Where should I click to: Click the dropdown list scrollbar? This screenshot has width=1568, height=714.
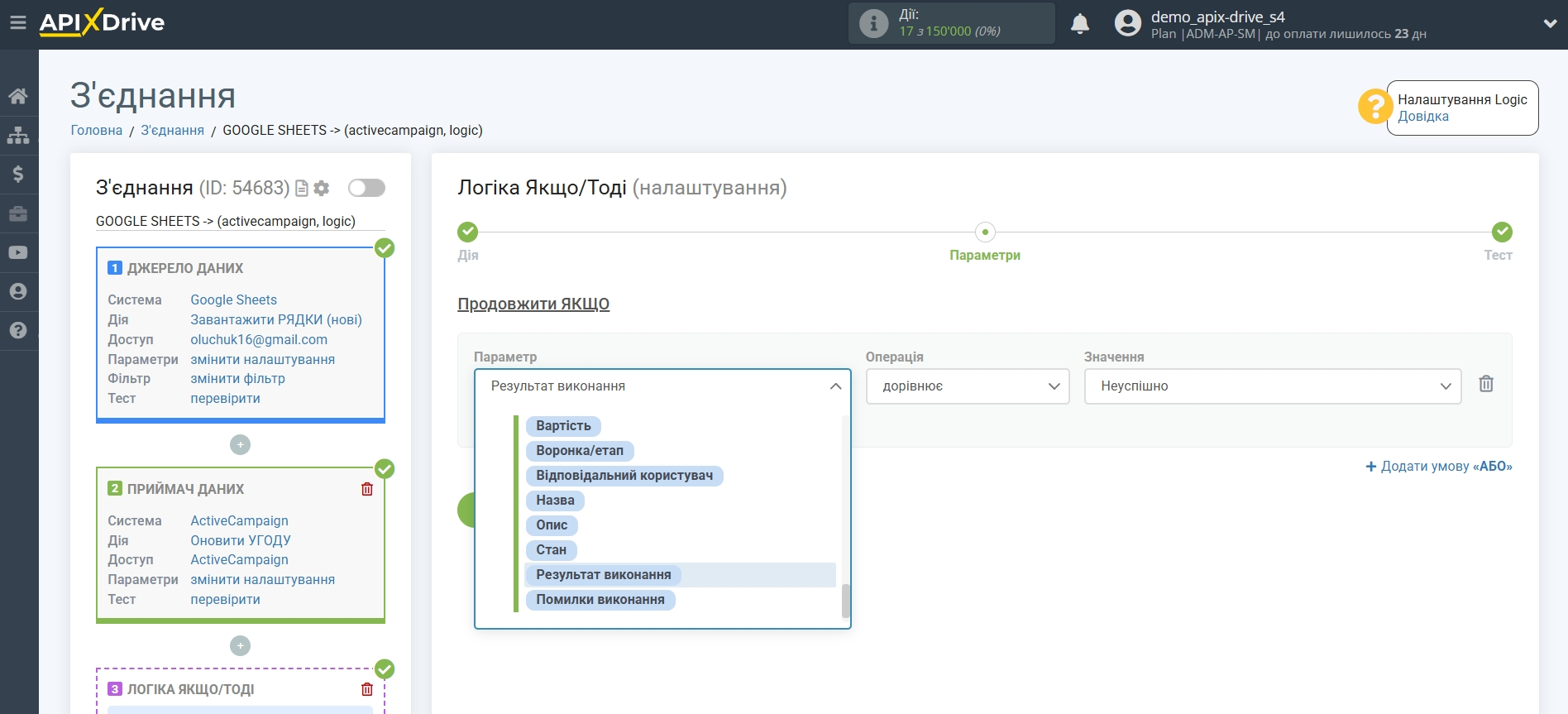click(845, 601)
